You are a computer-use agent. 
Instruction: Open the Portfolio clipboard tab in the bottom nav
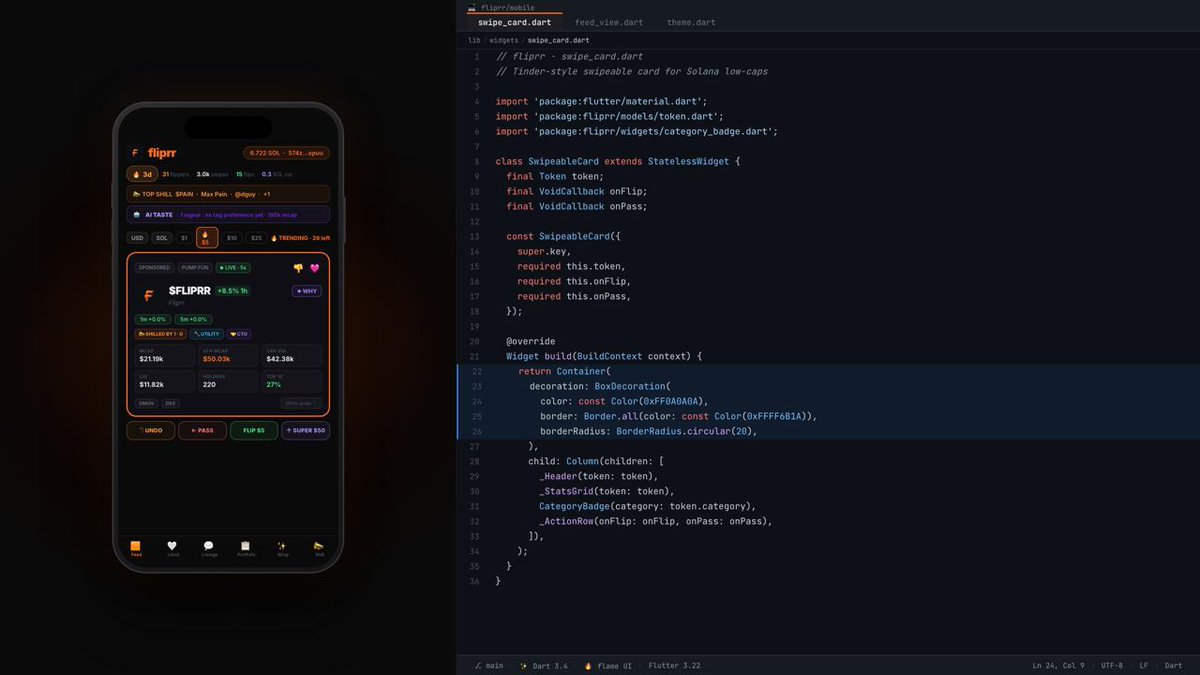coord(246,548)
